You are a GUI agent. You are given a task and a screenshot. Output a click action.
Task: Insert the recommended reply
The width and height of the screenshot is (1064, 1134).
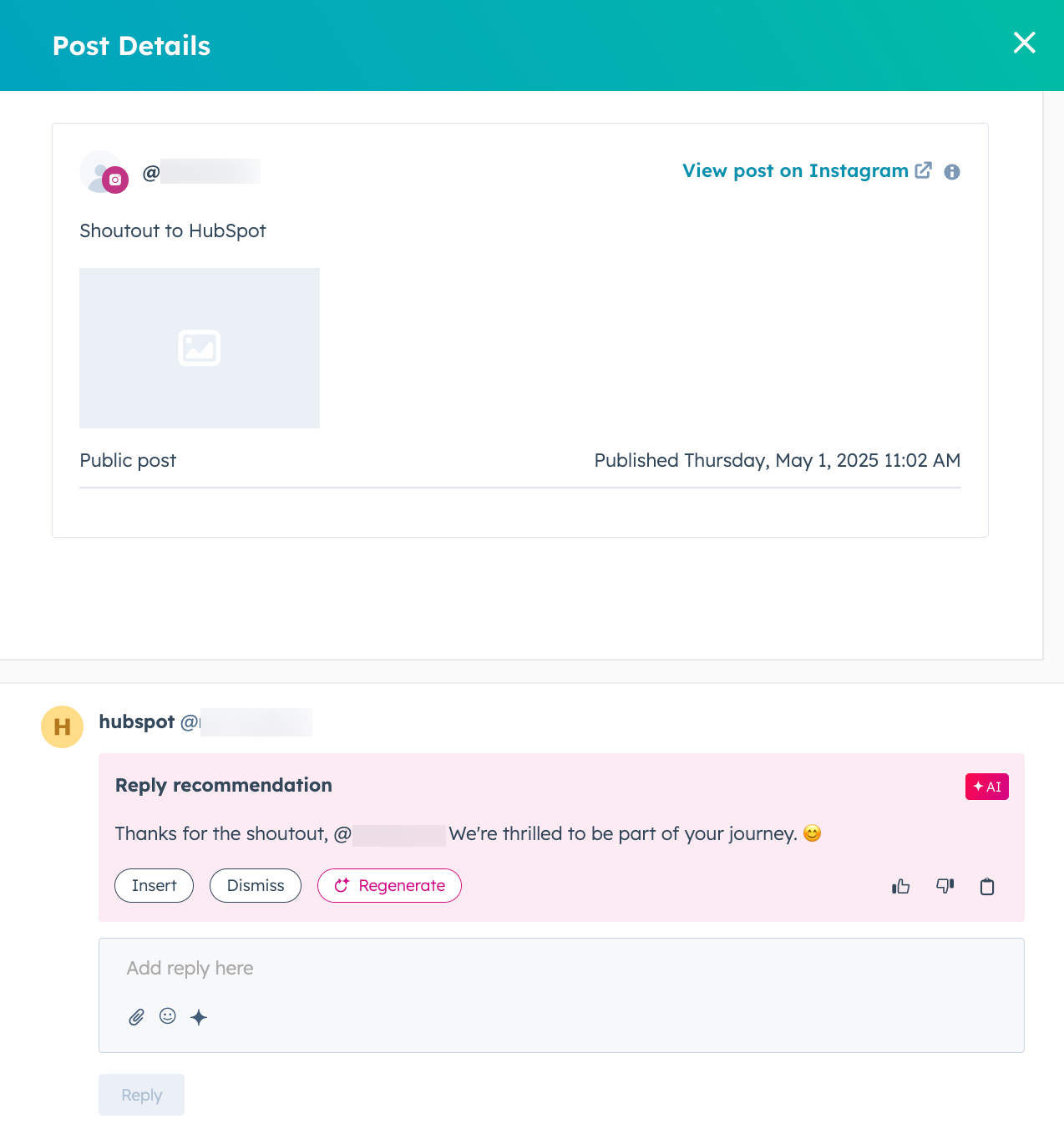click(154, 885)
